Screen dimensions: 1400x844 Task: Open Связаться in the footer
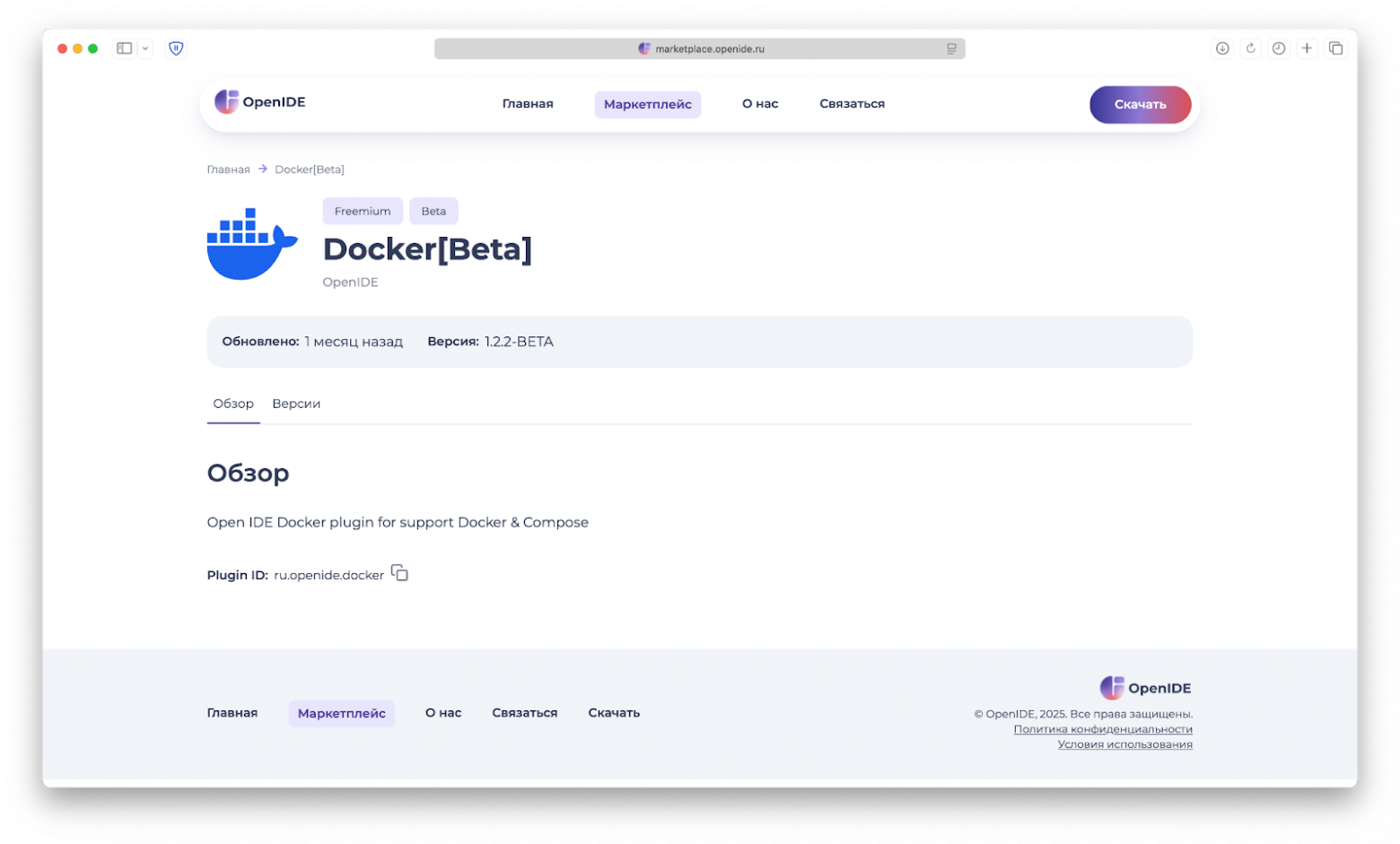click(x=524, y=713)
